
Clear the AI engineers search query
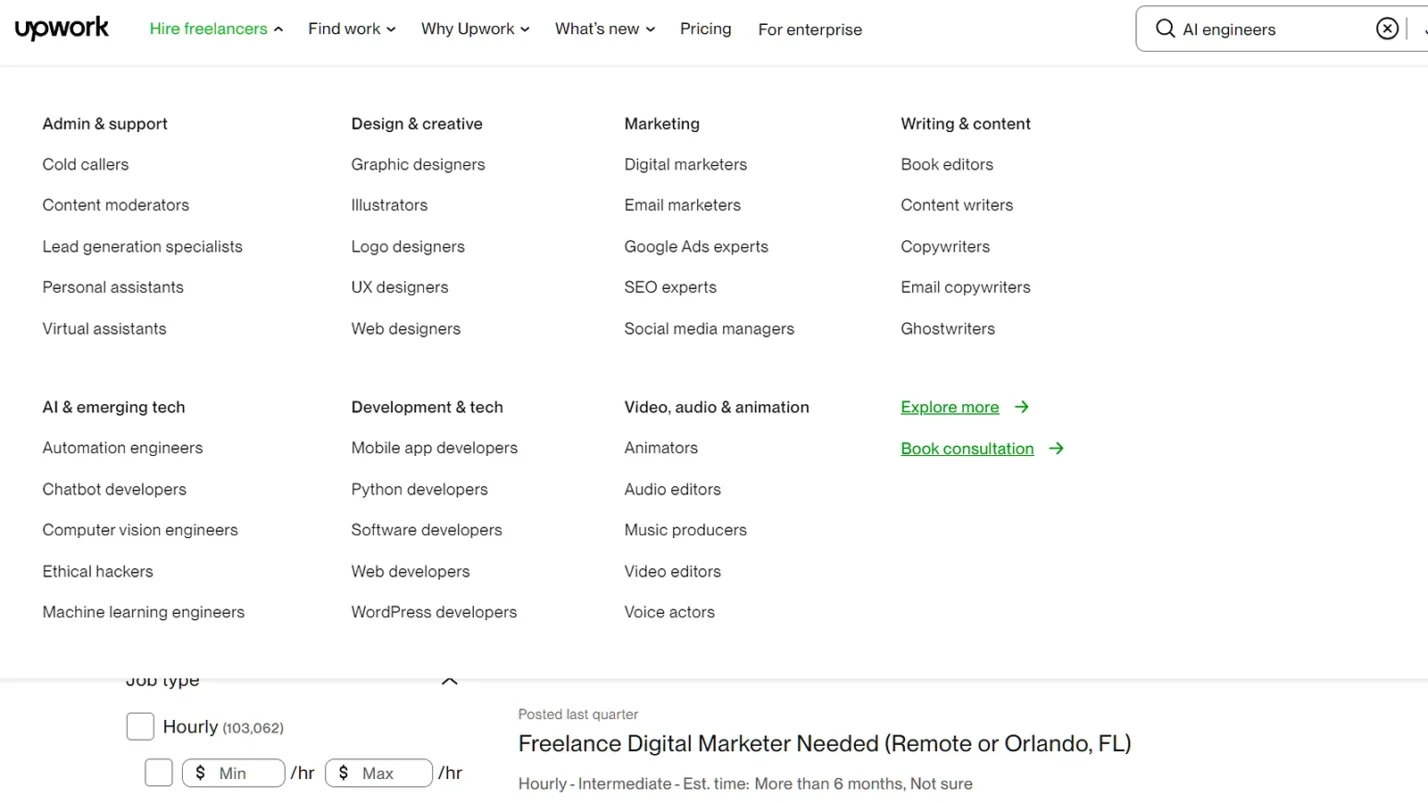pyautogui.click(x=1387, y=28)
